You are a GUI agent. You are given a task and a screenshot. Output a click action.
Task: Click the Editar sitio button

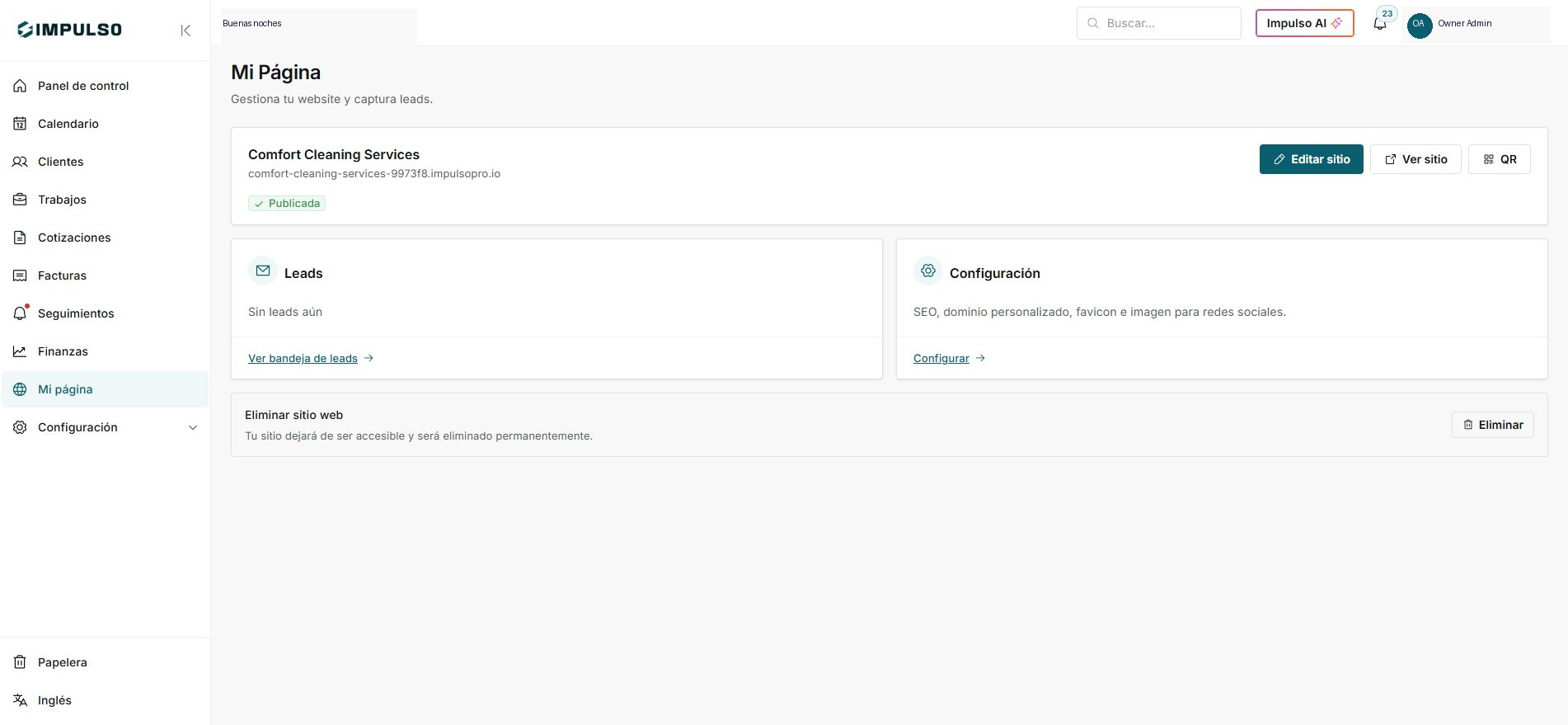coord(1311,159)
